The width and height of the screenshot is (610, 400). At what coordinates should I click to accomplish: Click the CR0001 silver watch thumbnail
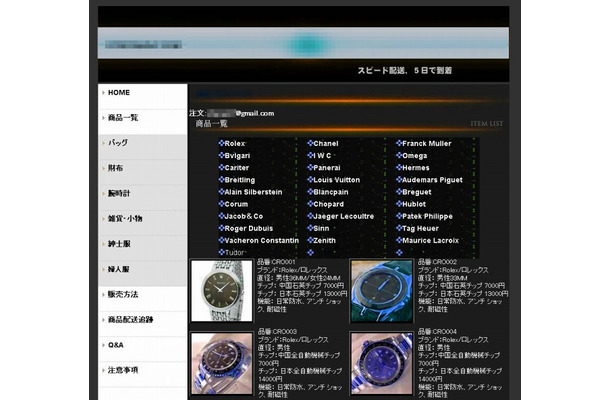[x=221, y=291]
